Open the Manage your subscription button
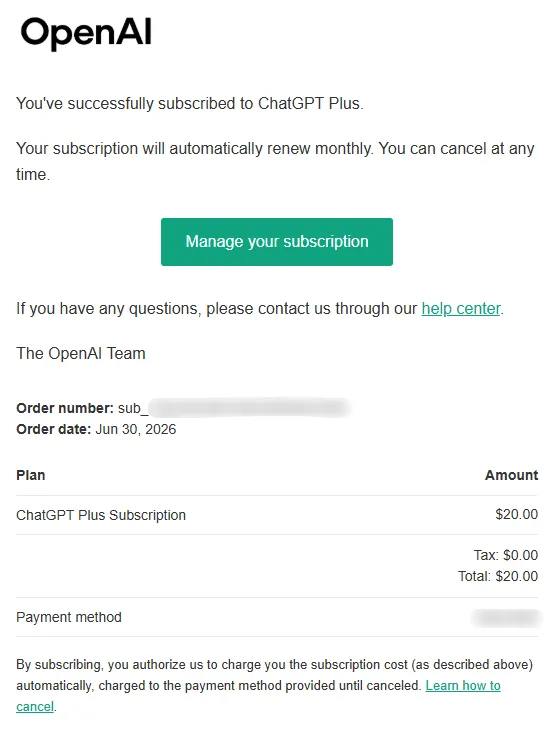This screenshot has height=729, width=554. pyautogui.click(x=277, y=242)
